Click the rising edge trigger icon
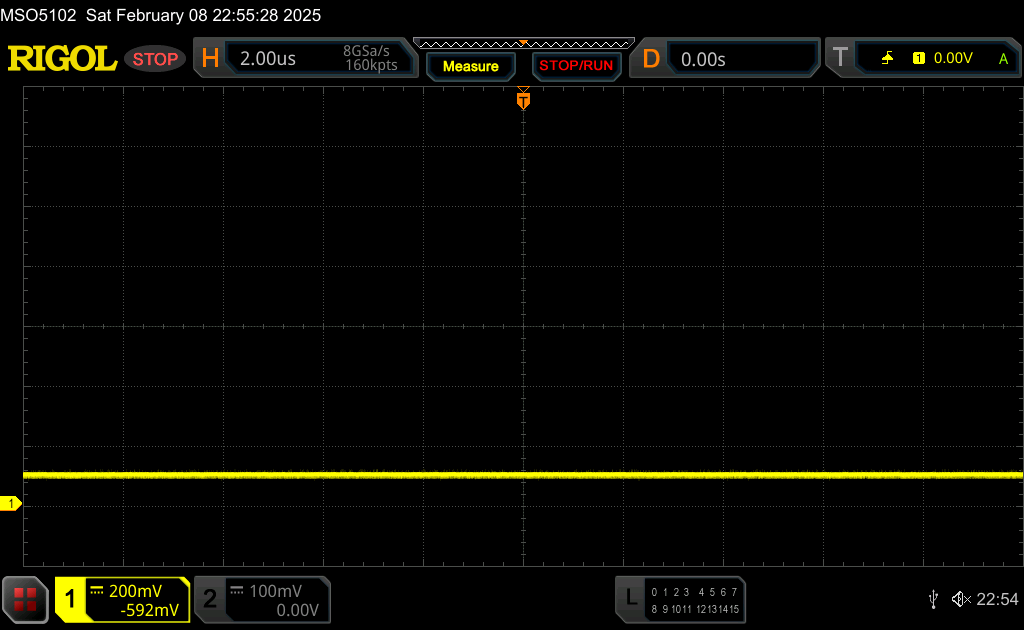The height and width of the screenshot is (630, 1024). pos(888,58)
